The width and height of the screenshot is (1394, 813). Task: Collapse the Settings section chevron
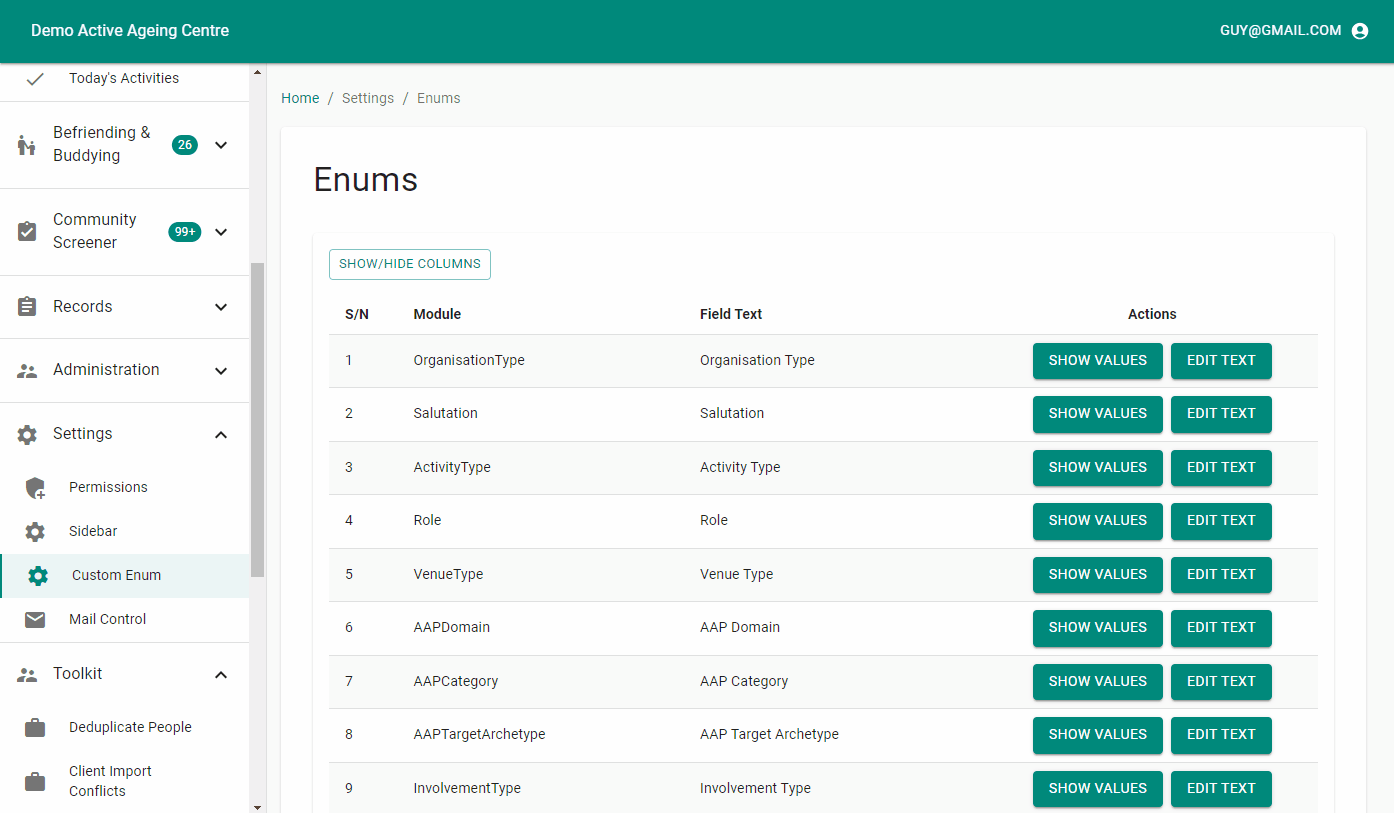(221, 434)
